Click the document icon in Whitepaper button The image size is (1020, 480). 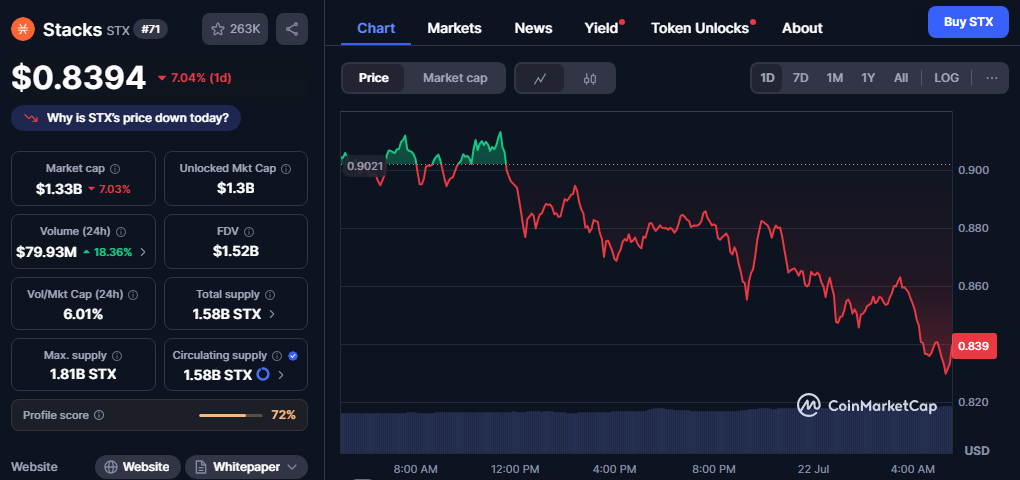[202, 467]
